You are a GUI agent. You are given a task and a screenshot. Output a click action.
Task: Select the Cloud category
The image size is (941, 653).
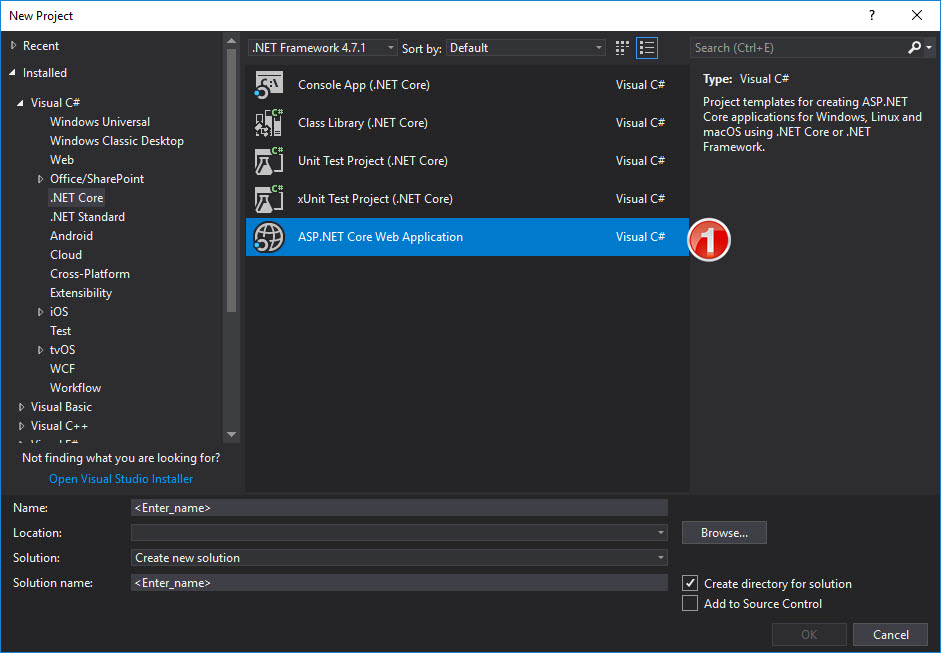click(66, 255)
